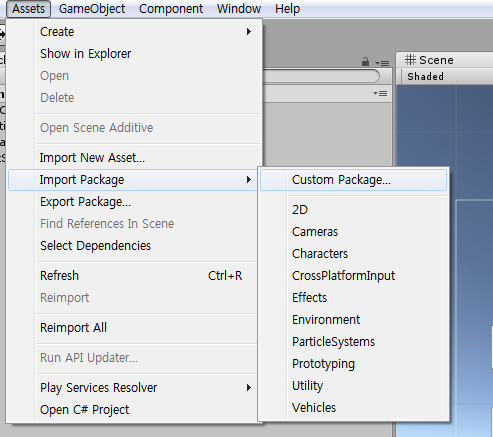Open the panel options menu beside the lock
The width and height of the screenshot is (493, 437).
coord(382,63)
